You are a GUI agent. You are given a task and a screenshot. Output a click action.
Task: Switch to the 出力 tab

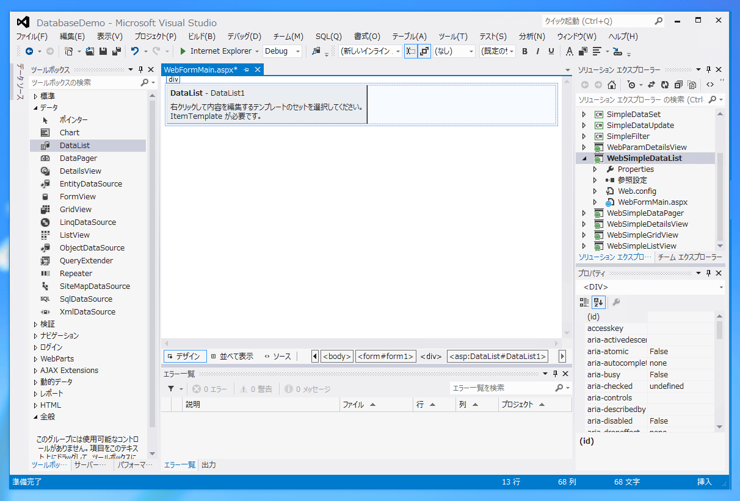point(209,465)
